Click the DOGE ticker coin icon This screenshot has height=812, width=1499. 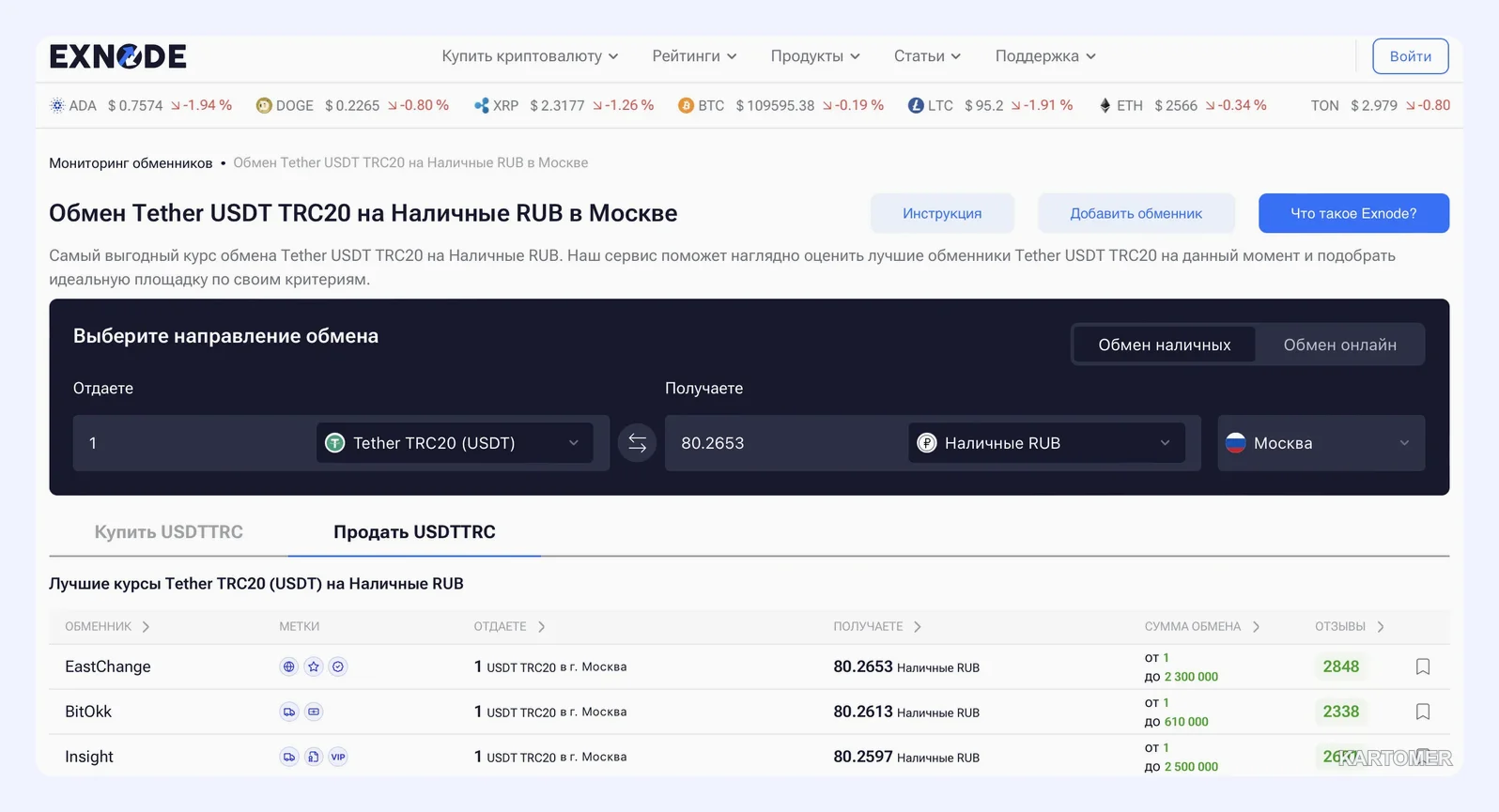264,105
